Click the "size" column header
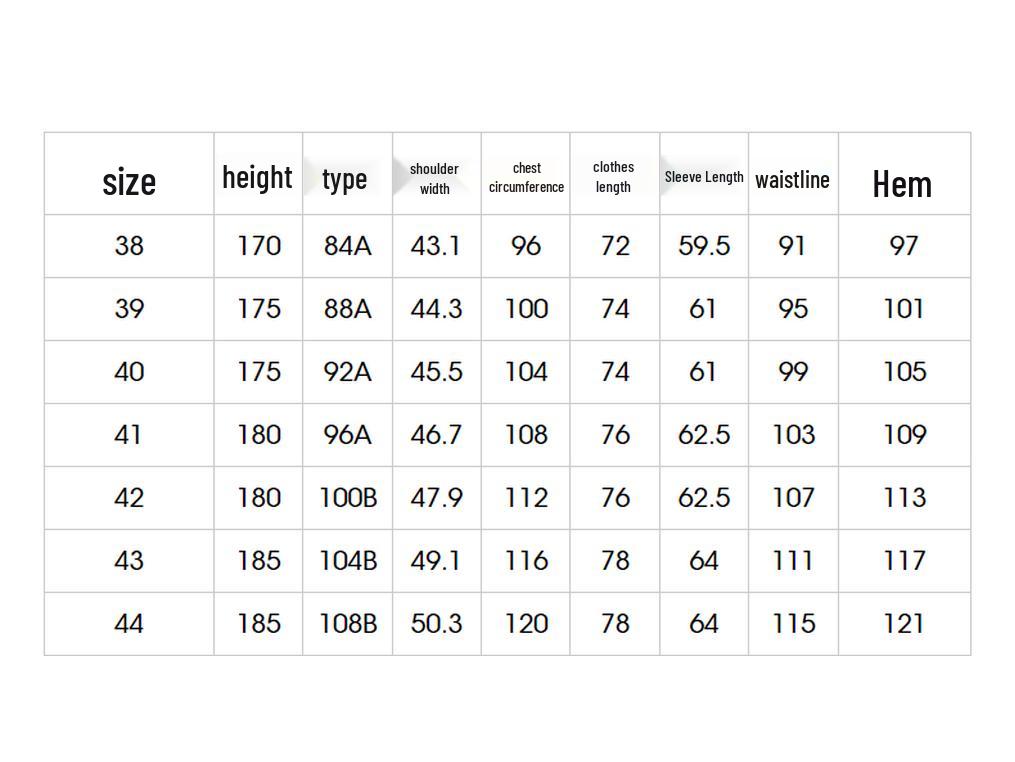Screen dimensions: 1015x762 coord(129,182)
